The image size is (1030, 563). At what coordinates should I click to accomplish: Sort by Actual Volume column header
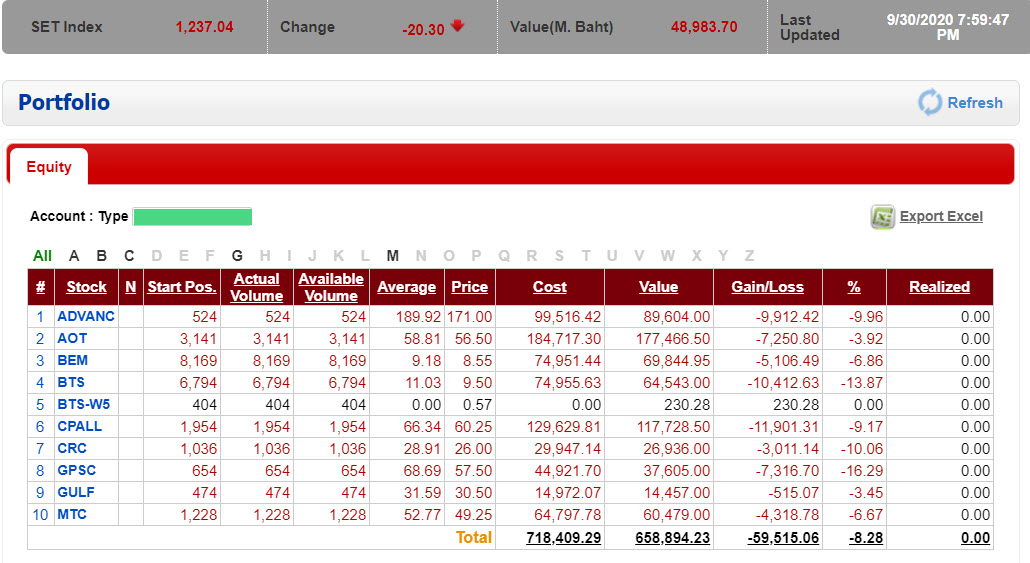pos(256,287)
